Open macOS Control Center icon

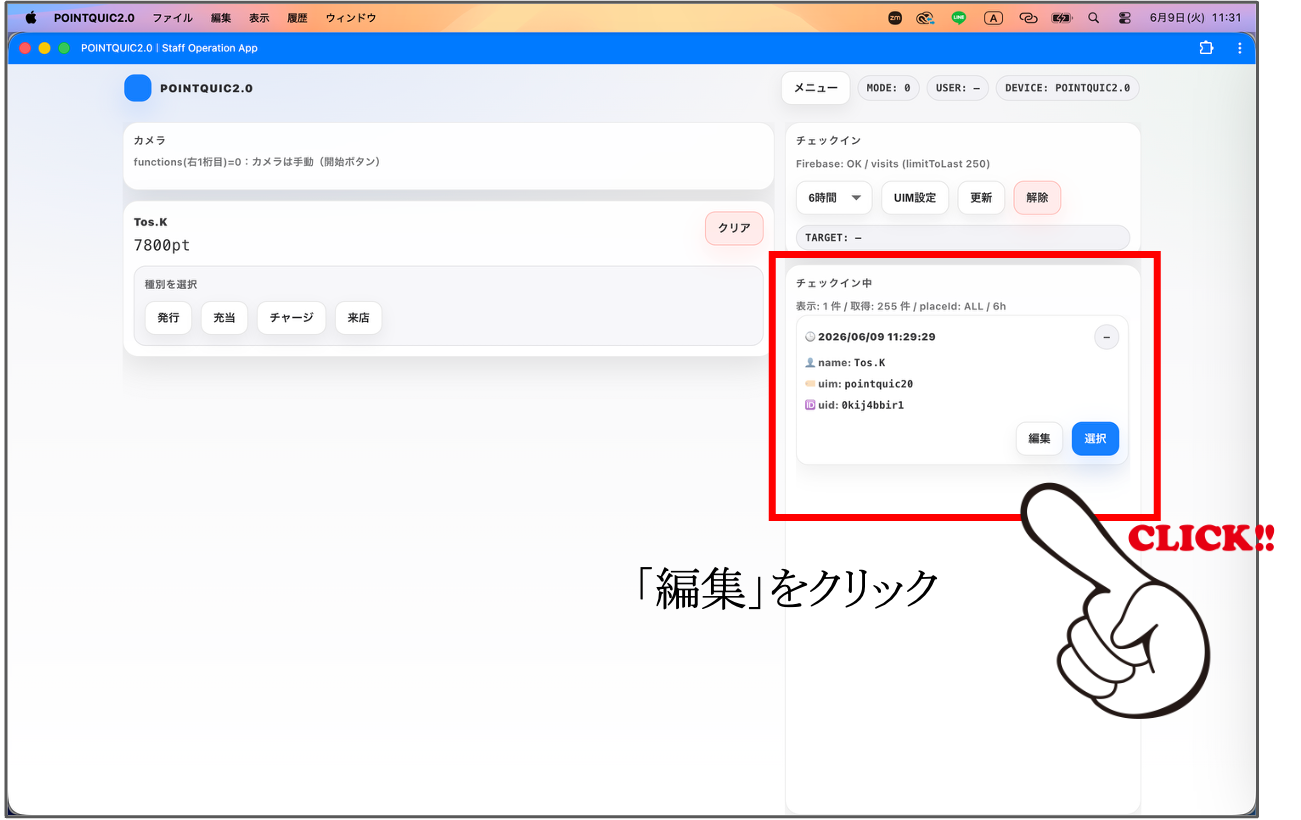(x=1125, y=18)
